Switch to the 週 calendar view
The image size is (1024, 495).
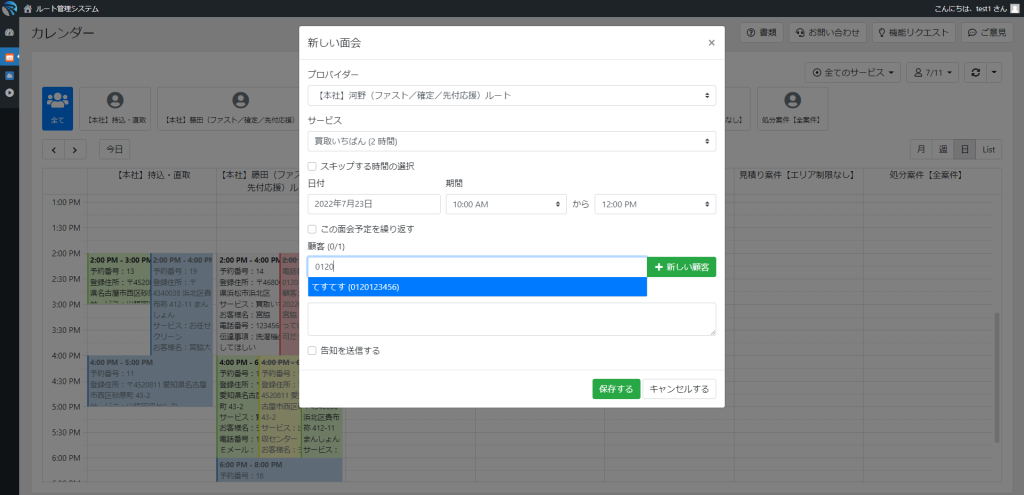coord(942,149)
